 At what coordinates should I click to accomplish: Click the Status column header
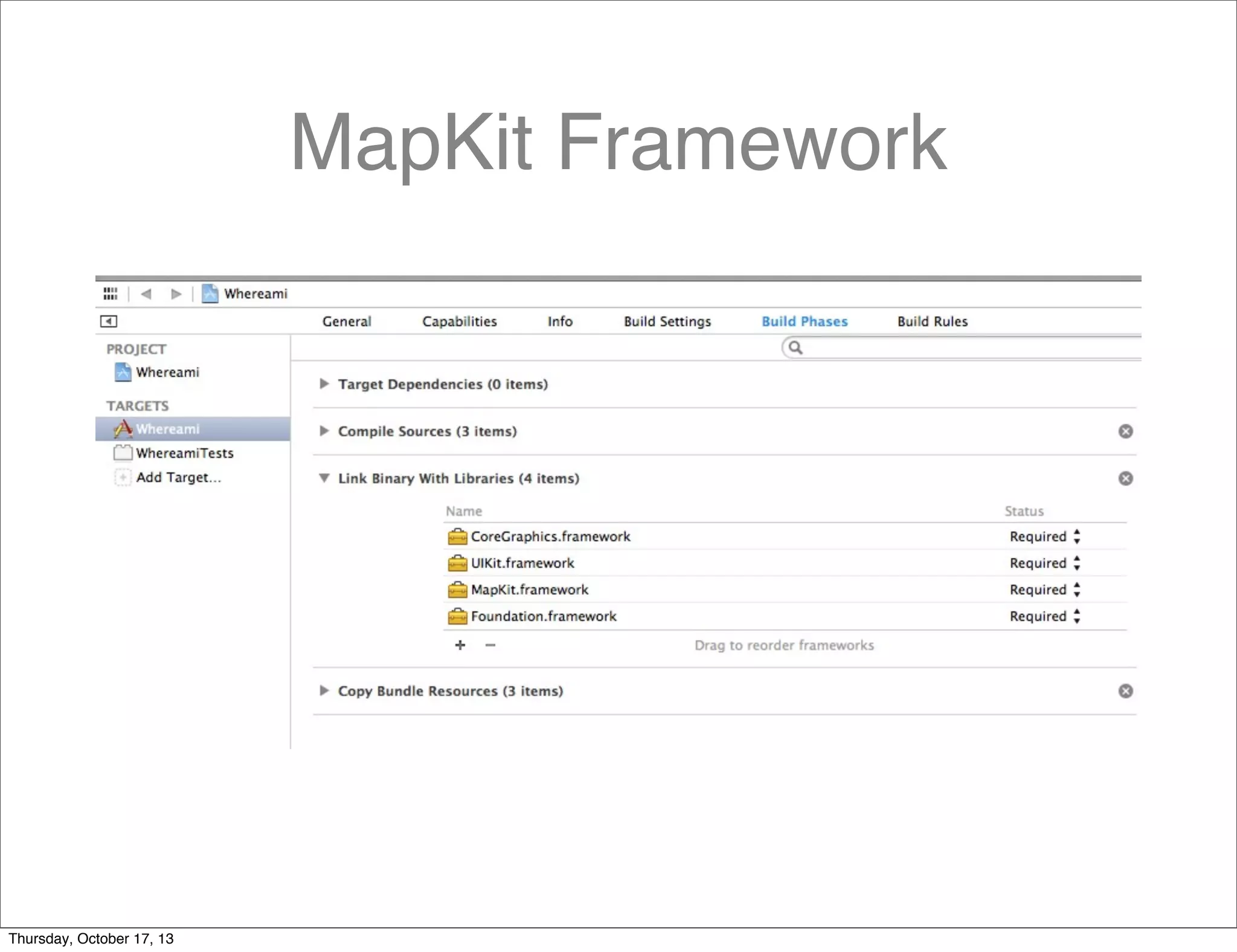(1024, 511)
